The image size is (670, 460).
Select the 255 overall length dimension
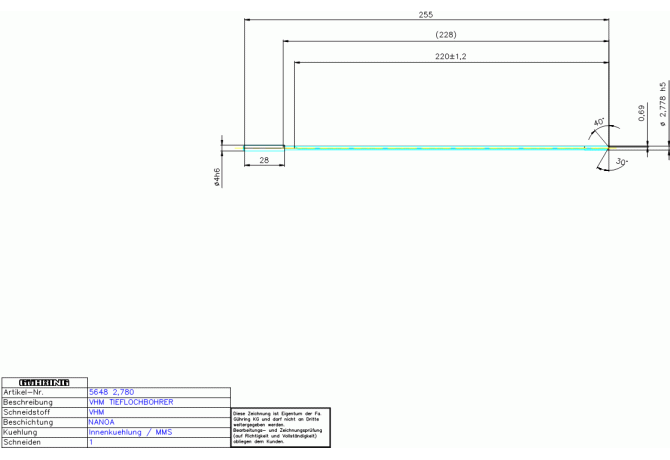[426, 15]
